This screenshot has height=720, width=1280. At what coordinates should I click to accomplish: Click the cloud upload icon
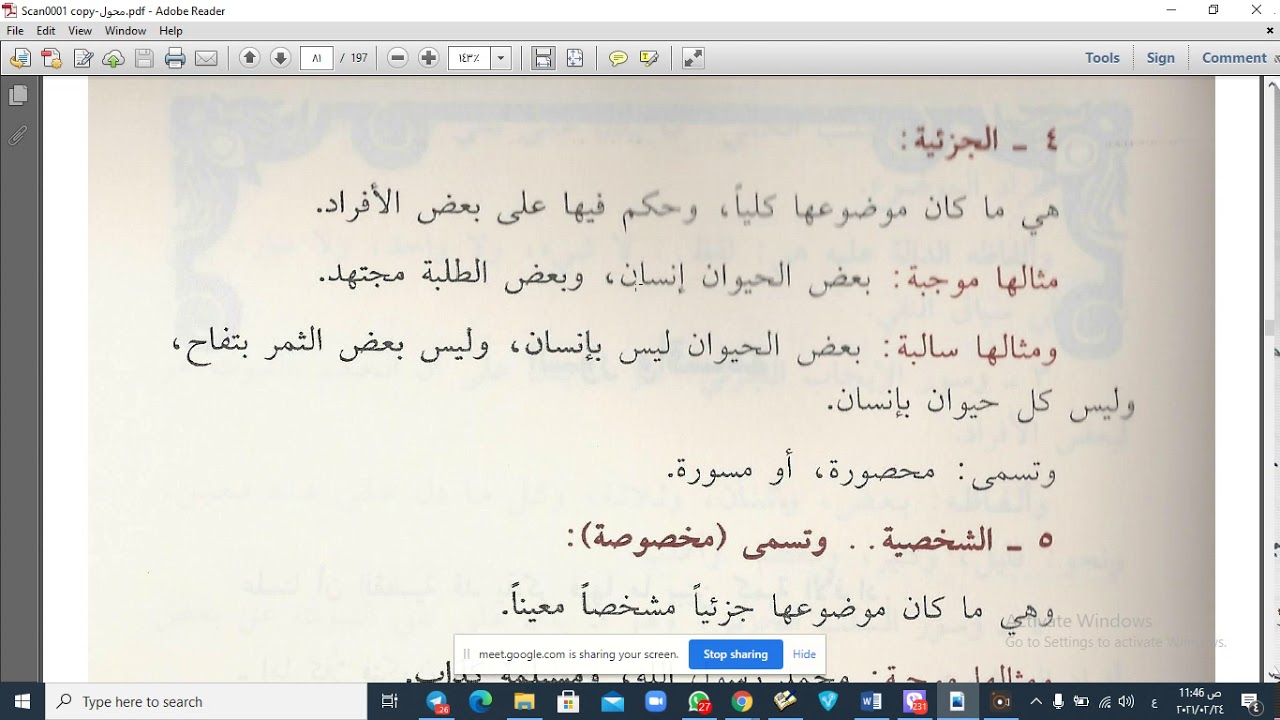click(x=113, y=59)
